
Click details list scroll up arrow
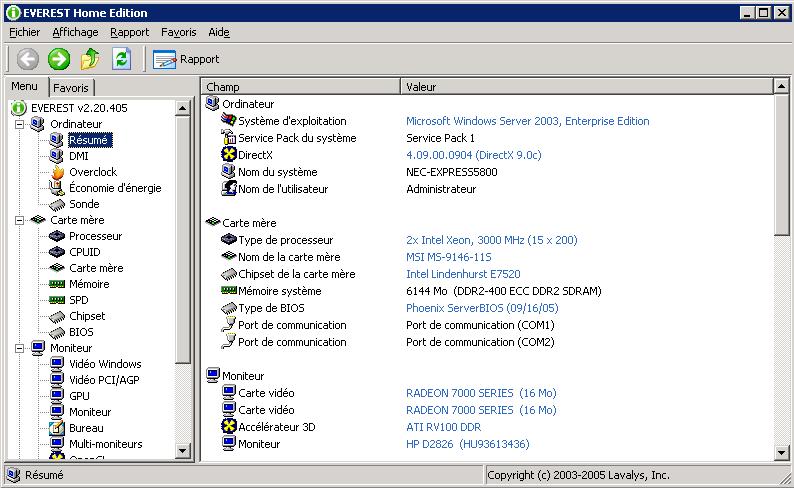click(781, 87)
